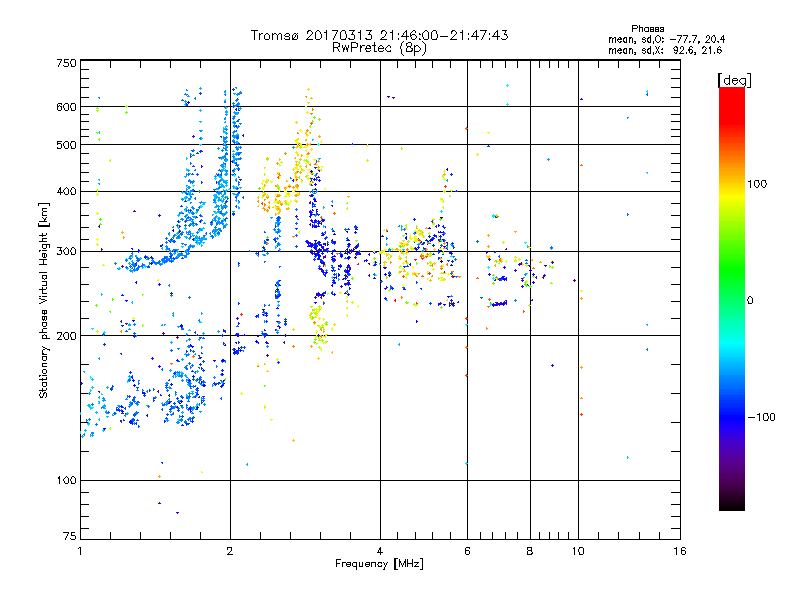Click colorbar tick label '-100'
The image size is (800, 600).
(x=762, y=417)
